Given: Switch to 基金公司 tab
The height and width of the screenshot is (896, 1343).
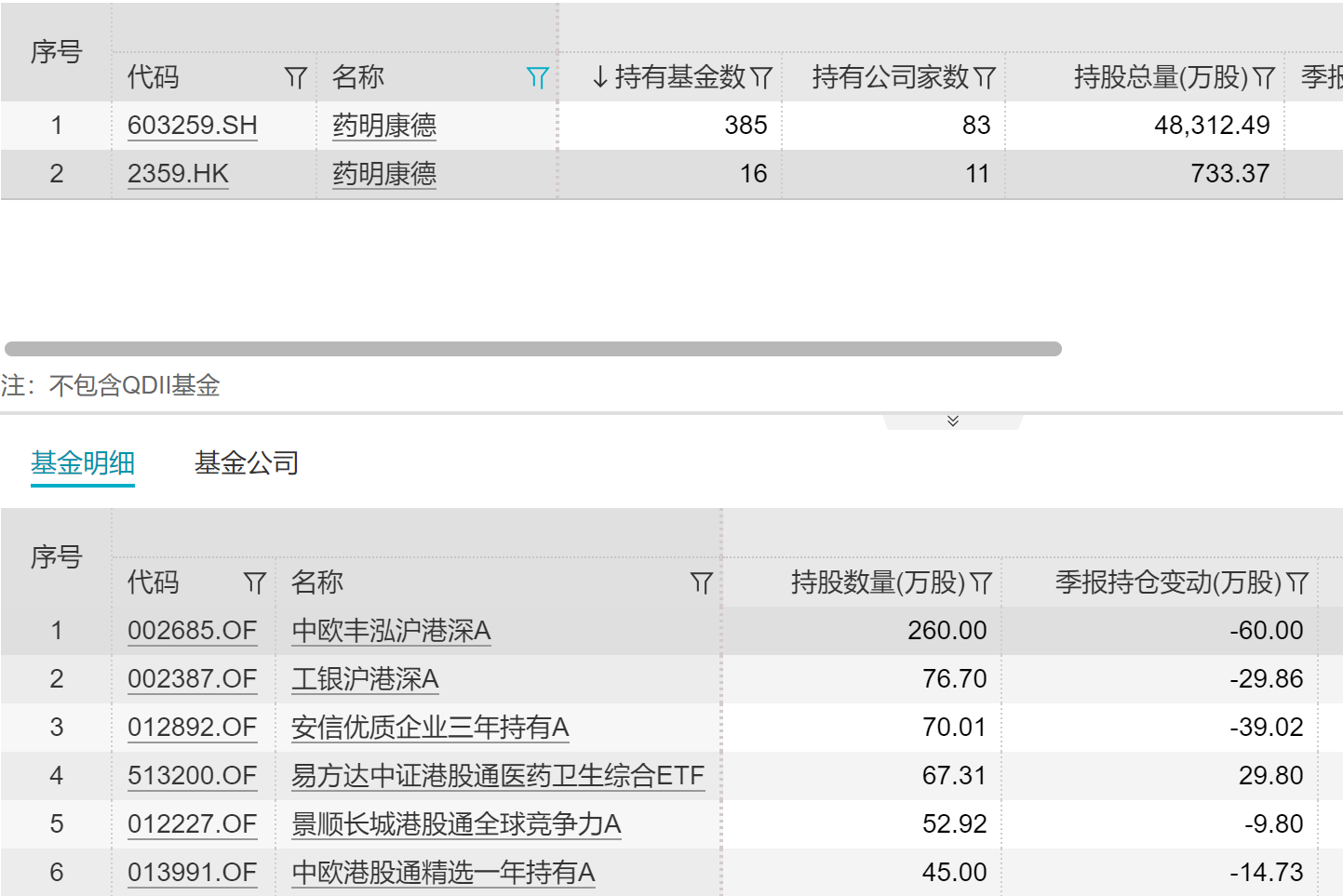Looking at the screenshot, I should click(247, 462).
